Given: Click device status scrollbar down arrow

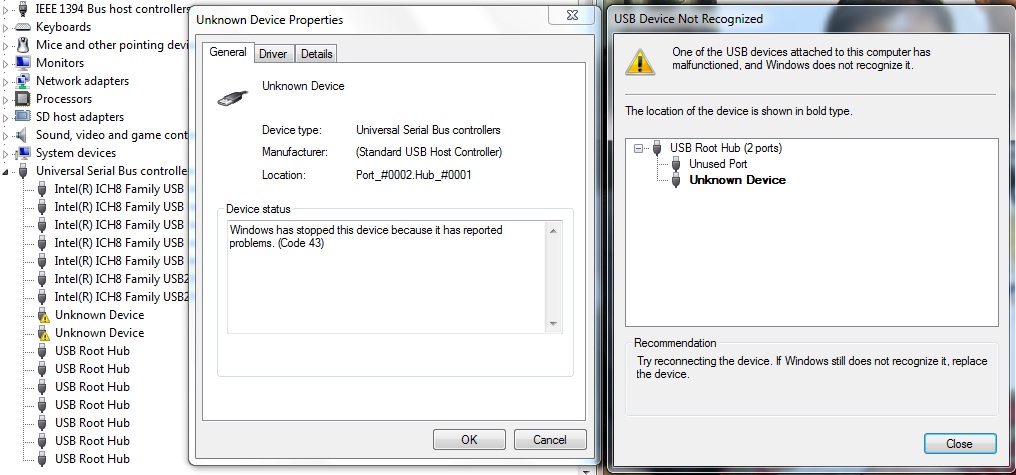Looking at the screenshot, I should (x=553, y=324).
